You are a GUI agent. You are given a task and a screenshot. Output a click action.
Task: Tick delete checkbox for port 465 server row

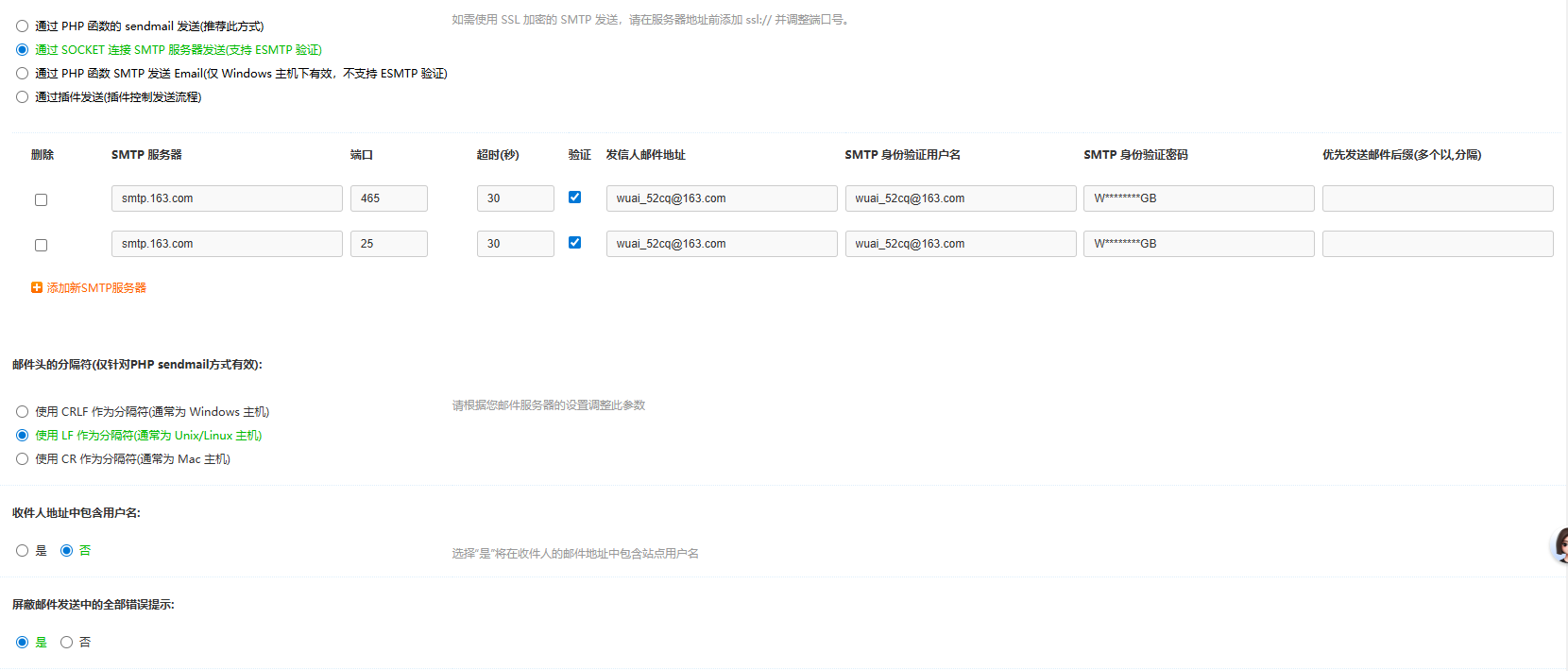(41, 199)
